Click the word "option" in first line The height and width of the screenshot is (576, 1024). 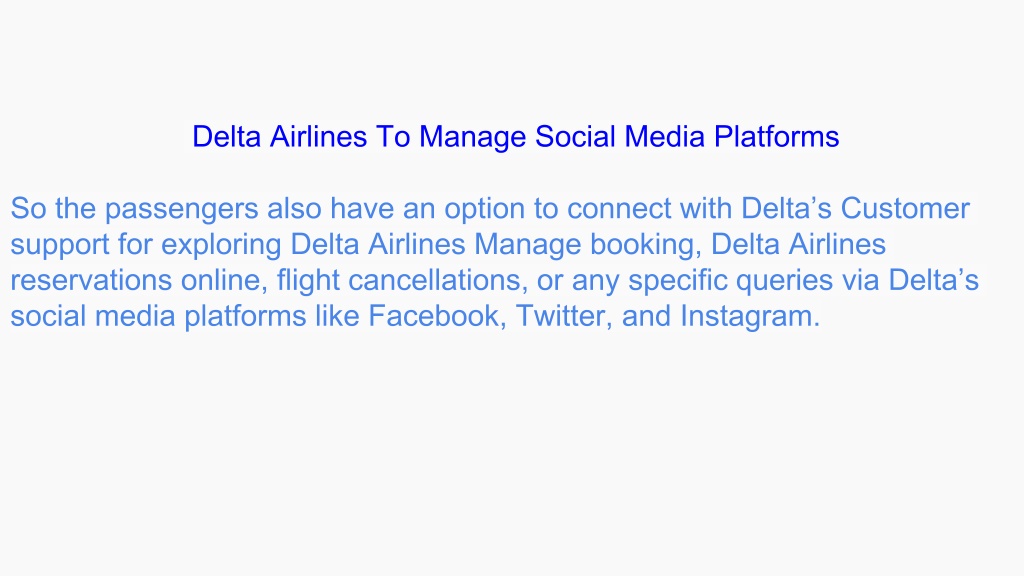coord(485,210)
